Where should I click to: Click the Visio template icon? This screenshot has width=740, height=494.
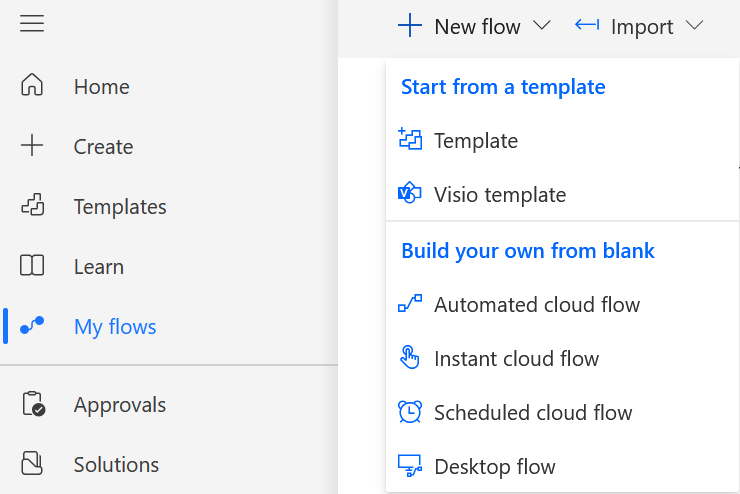coord(410,193)
